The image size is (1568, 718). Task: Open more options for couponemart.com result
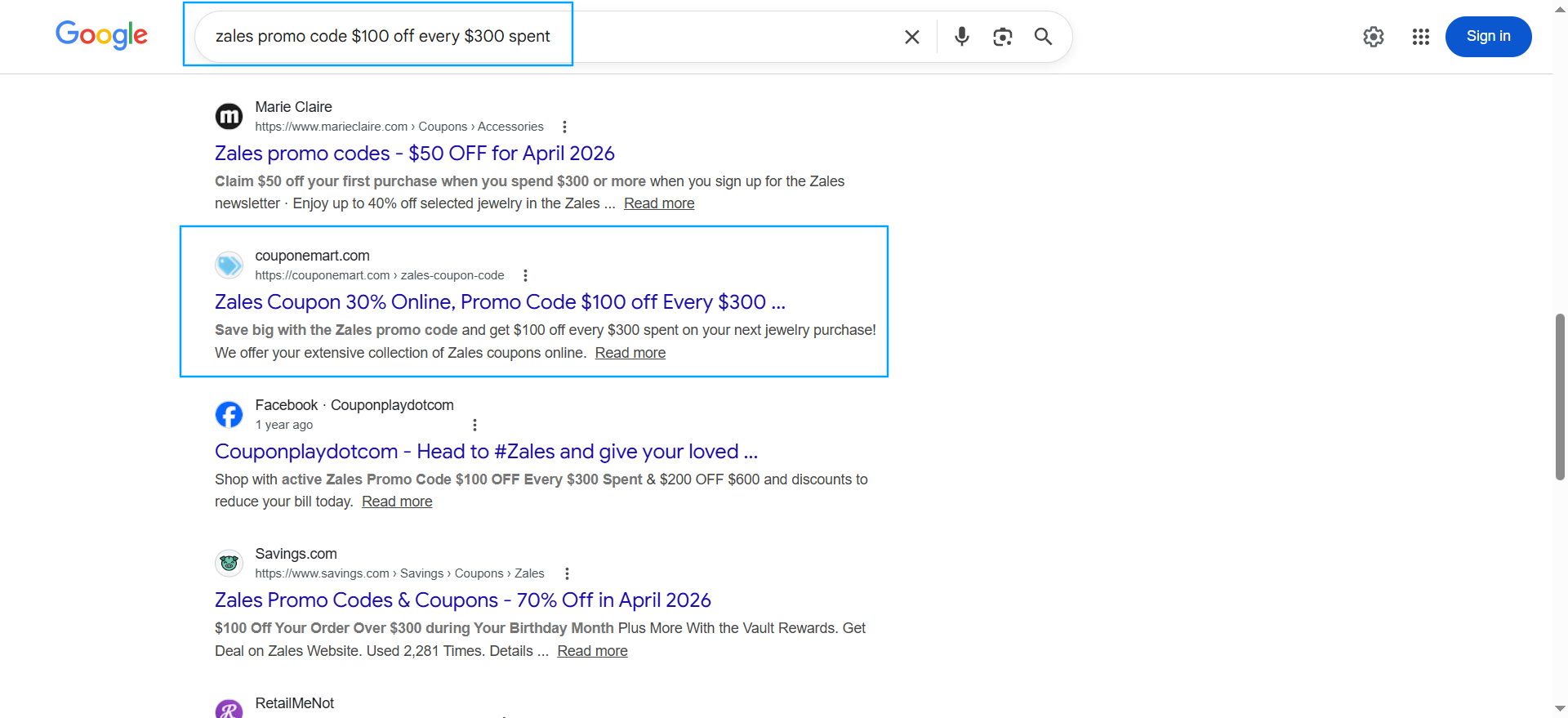point(525,275)
